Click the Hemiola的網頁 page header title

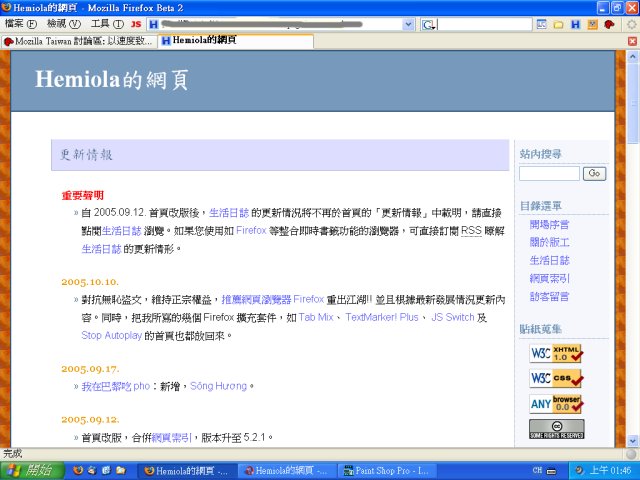pos(112,79)
